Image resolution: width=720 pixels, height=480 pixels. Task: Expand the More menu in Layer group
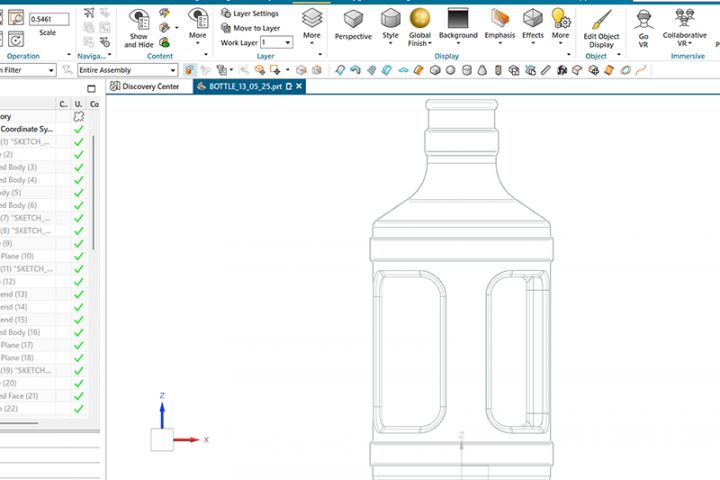pos(312,26)
